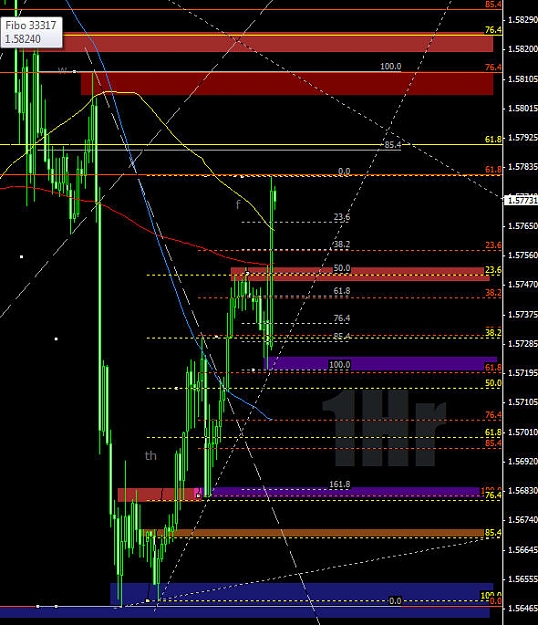
Task: Click price axis label 1.58015
Action: [x=522, y=108]
